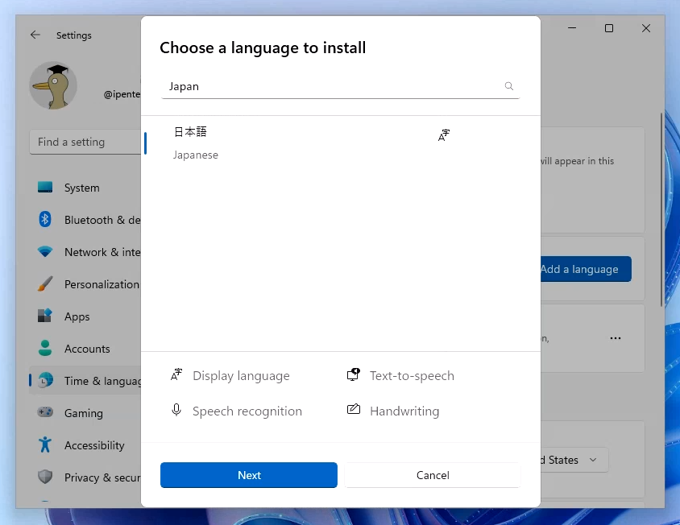The width and height of the screenshot is (680, 525).
Task: Minimize the Settings window
Action: 572,28
